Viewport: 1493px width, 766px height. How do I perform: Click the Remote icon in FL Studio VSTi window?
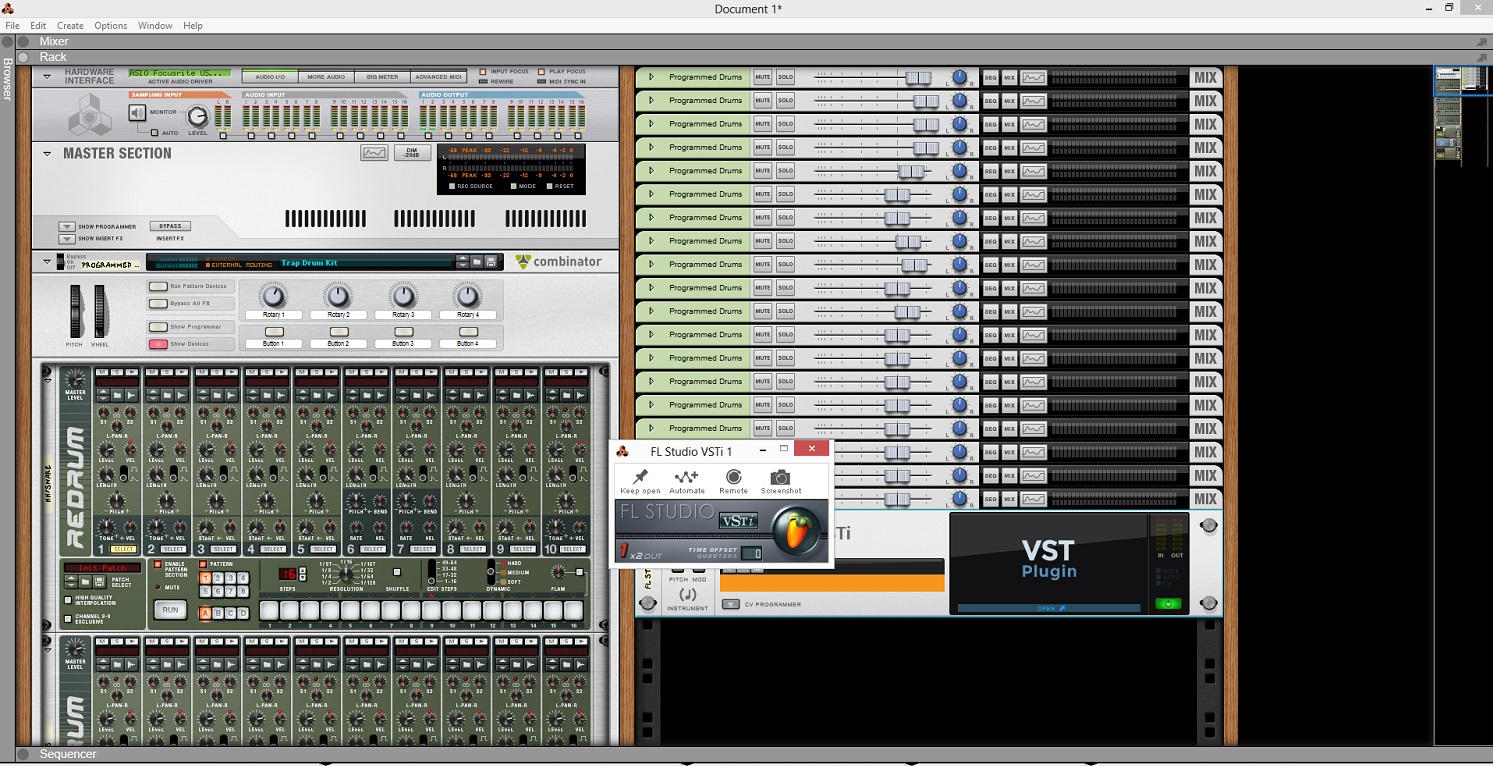[x=733, y=477]
